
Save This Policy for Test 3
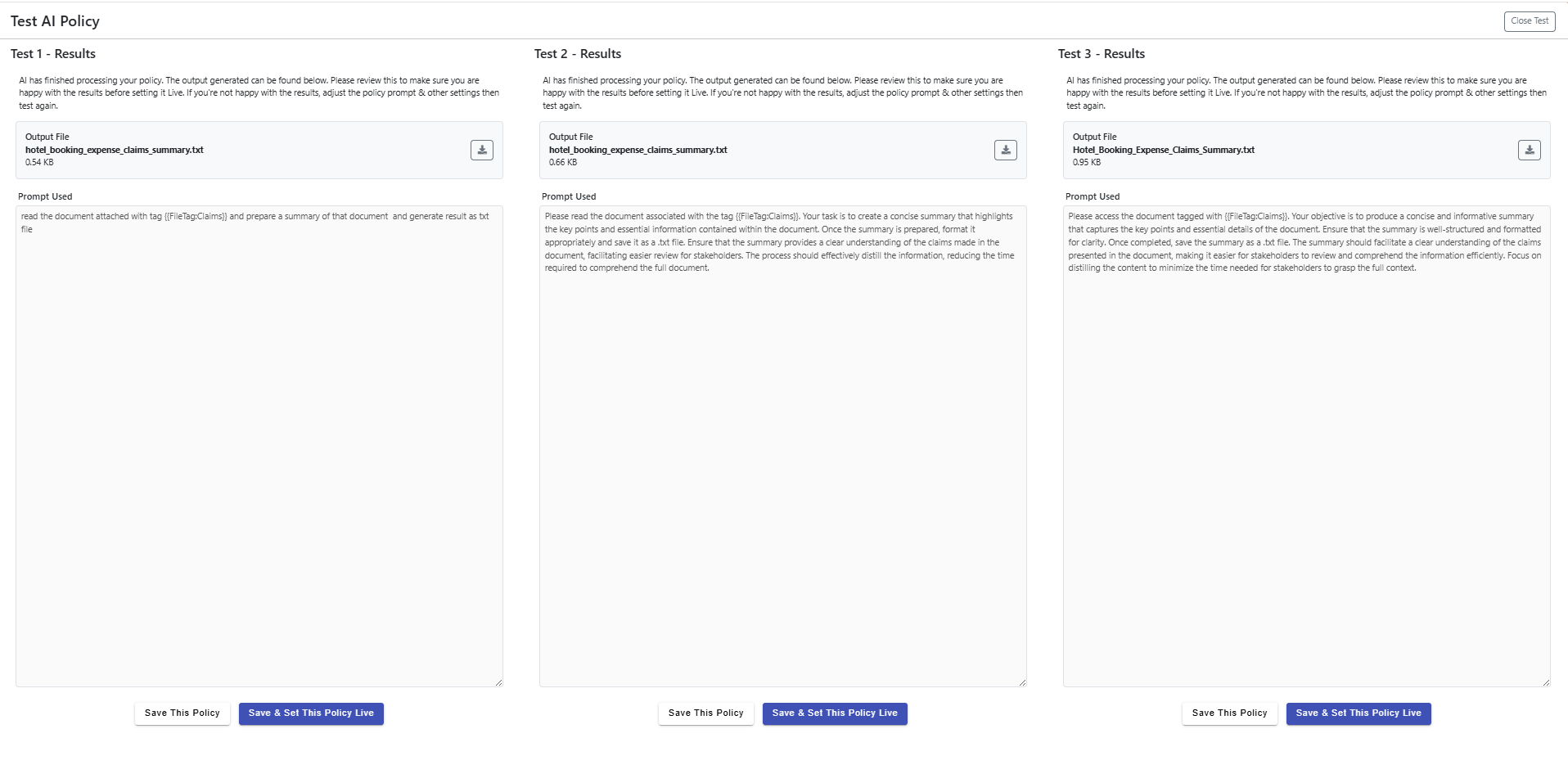[1229, 713]
